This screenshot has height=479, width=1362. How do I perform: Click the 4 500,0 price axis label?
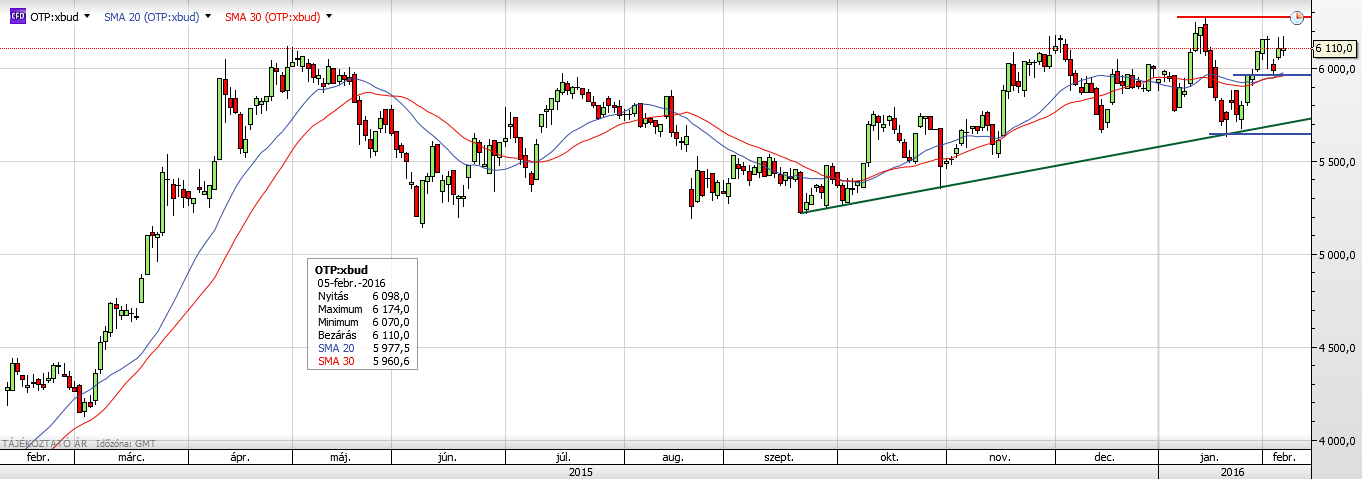coord(1335,348)
